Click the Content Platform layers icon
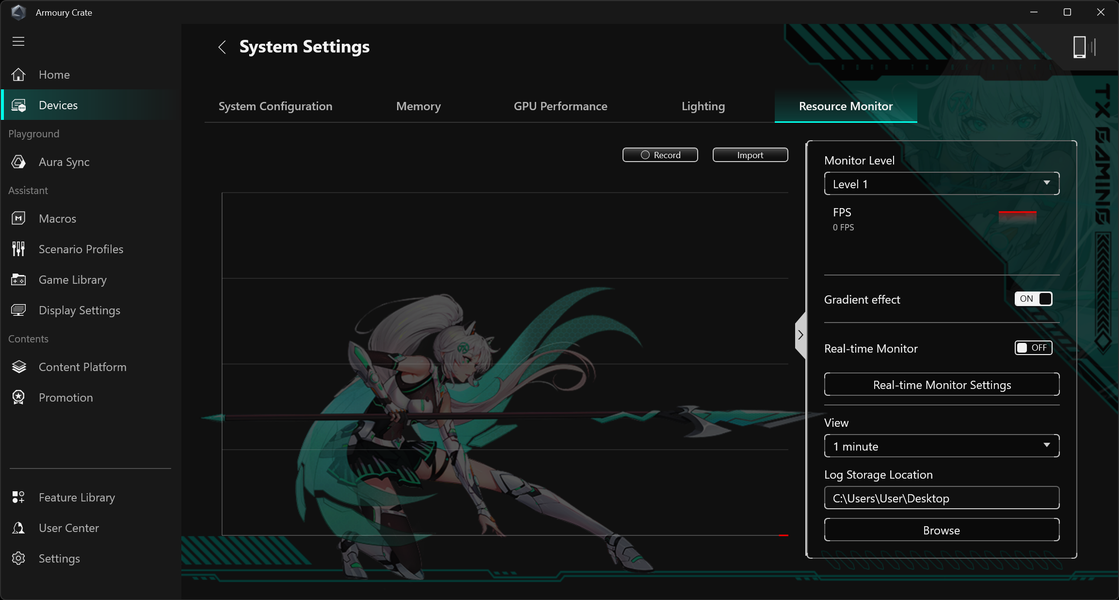This screenshot has height=600, width=1119. coord(19,367)
